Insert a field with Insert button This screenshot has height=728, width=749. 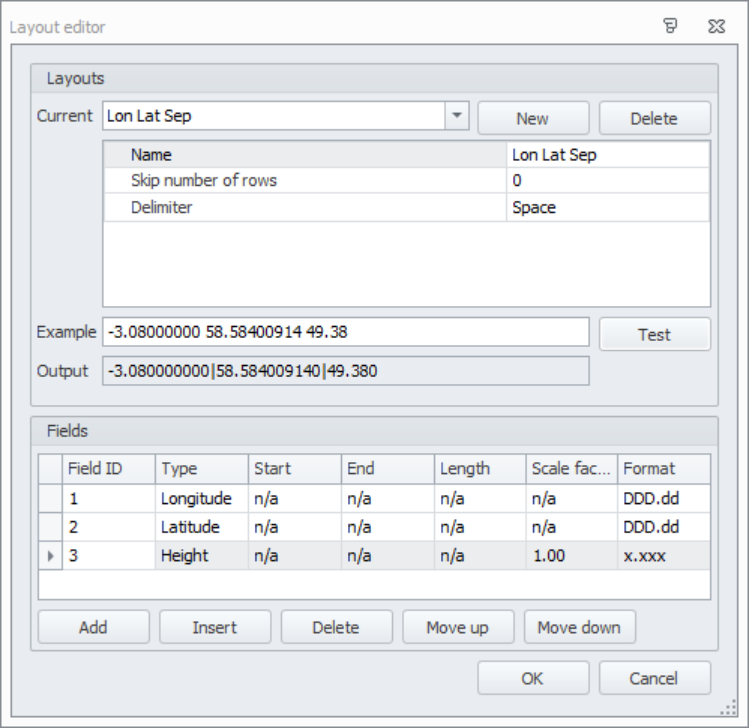(x=215, y=627)
